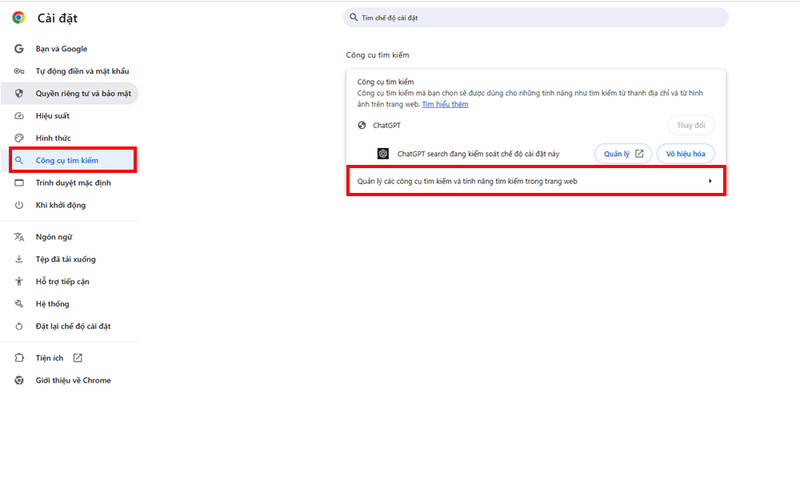Click the reset icon for Đặt lại chế độ cài đặt
Screen dimensions: 800x485
tap(19, 326)
